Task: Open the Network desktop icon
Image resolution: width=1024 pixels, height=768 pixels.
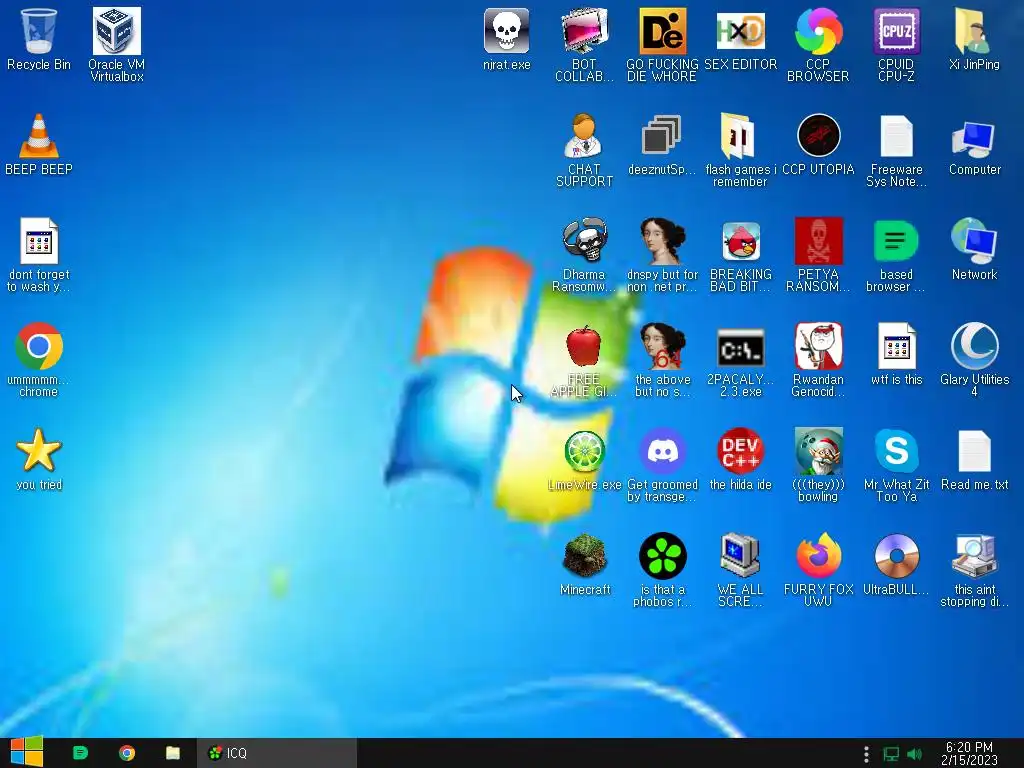Action: click(x=974, y=241)
